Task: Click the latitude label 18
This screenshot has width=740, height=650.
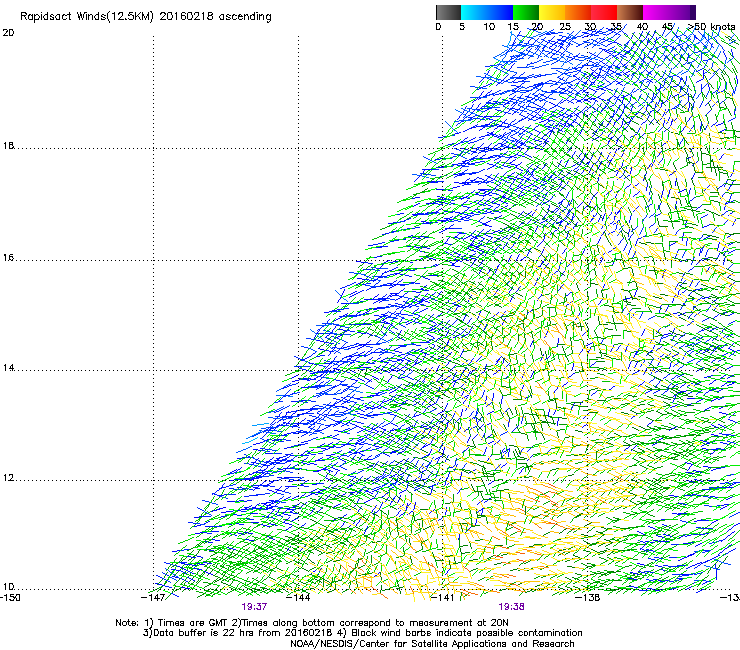Action: 8,146
